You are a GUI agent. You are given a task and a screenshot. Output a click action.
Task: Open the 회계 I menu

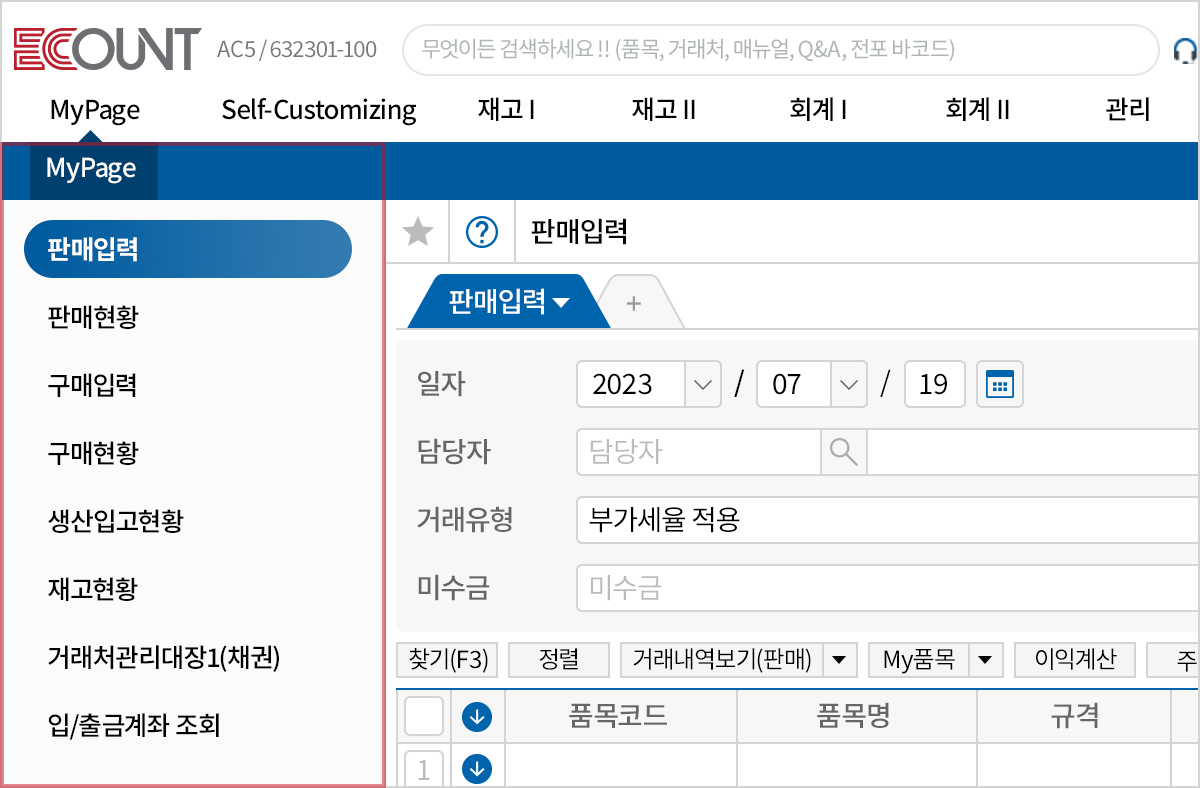(818, 110)
